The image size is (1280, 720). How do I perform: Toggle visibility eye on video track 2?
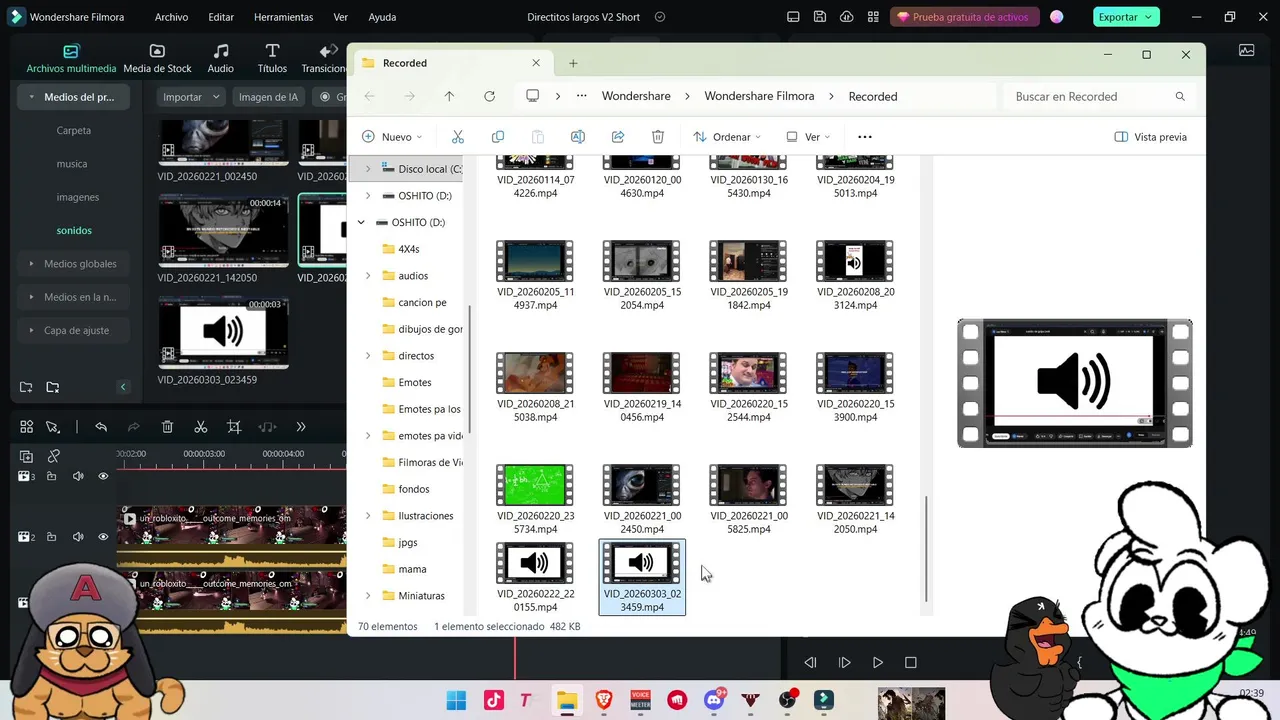click(103, 537)
